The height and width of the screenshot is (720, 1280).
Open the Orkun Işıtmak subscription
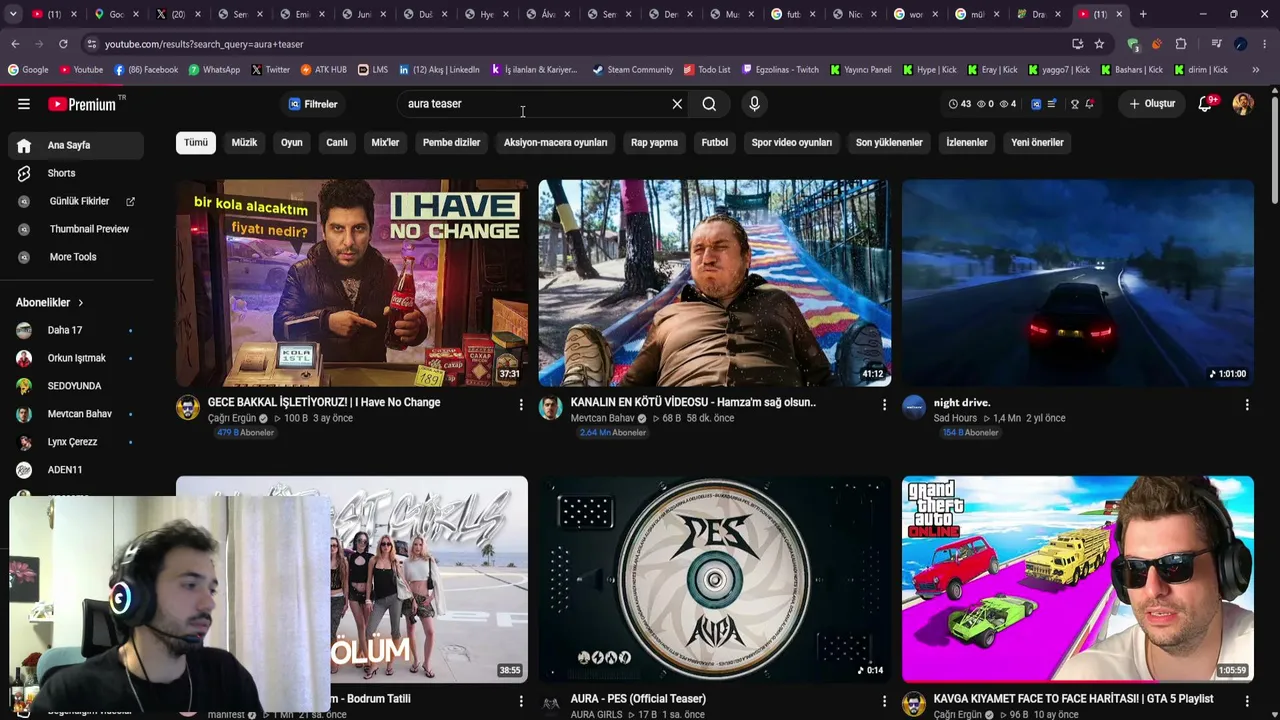[76, 358]
